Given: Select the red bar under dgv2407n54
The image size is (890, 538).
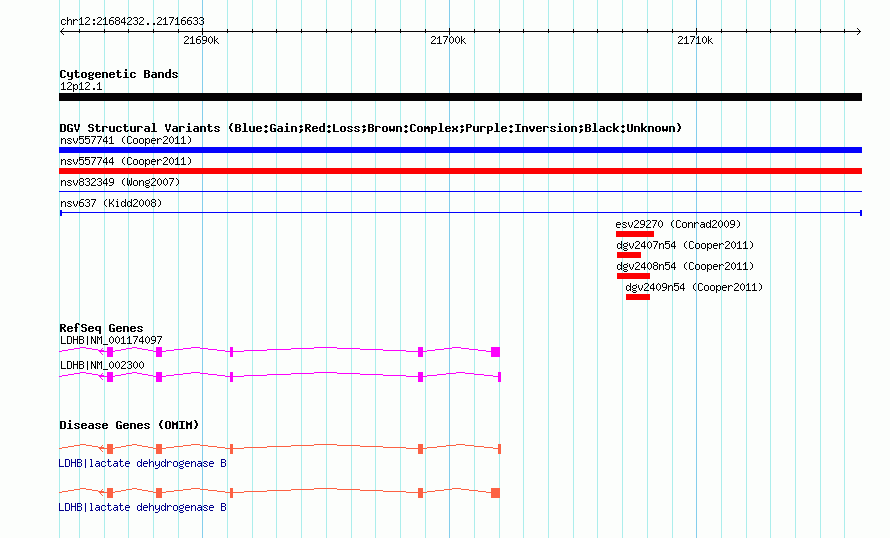Looking at the screenshot, I should (x=629, y=255).
